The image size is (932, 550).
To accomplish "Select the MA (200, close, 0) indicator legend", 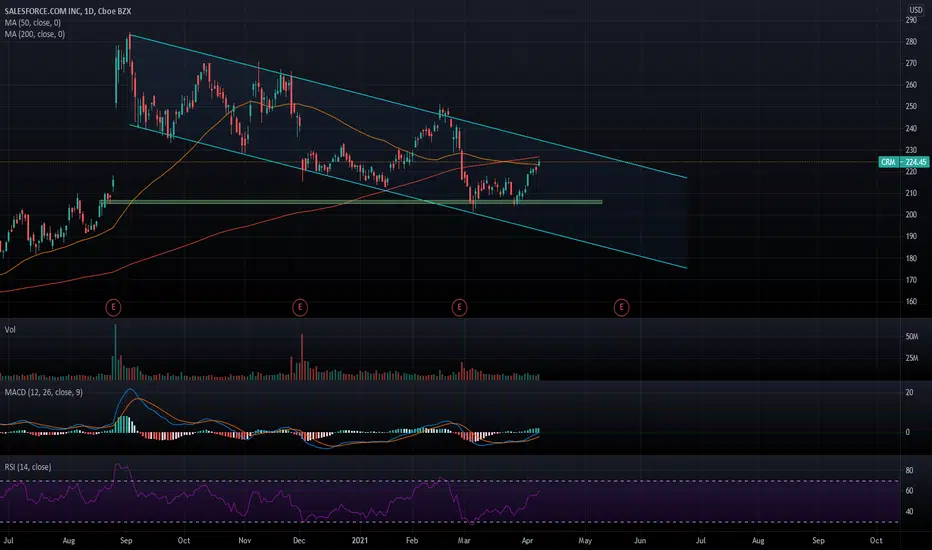I will pos(35,34).
